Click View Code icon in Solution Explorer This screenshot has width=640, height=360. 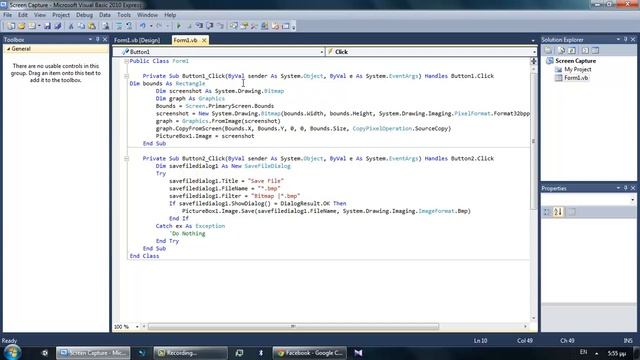pos(585,50)
